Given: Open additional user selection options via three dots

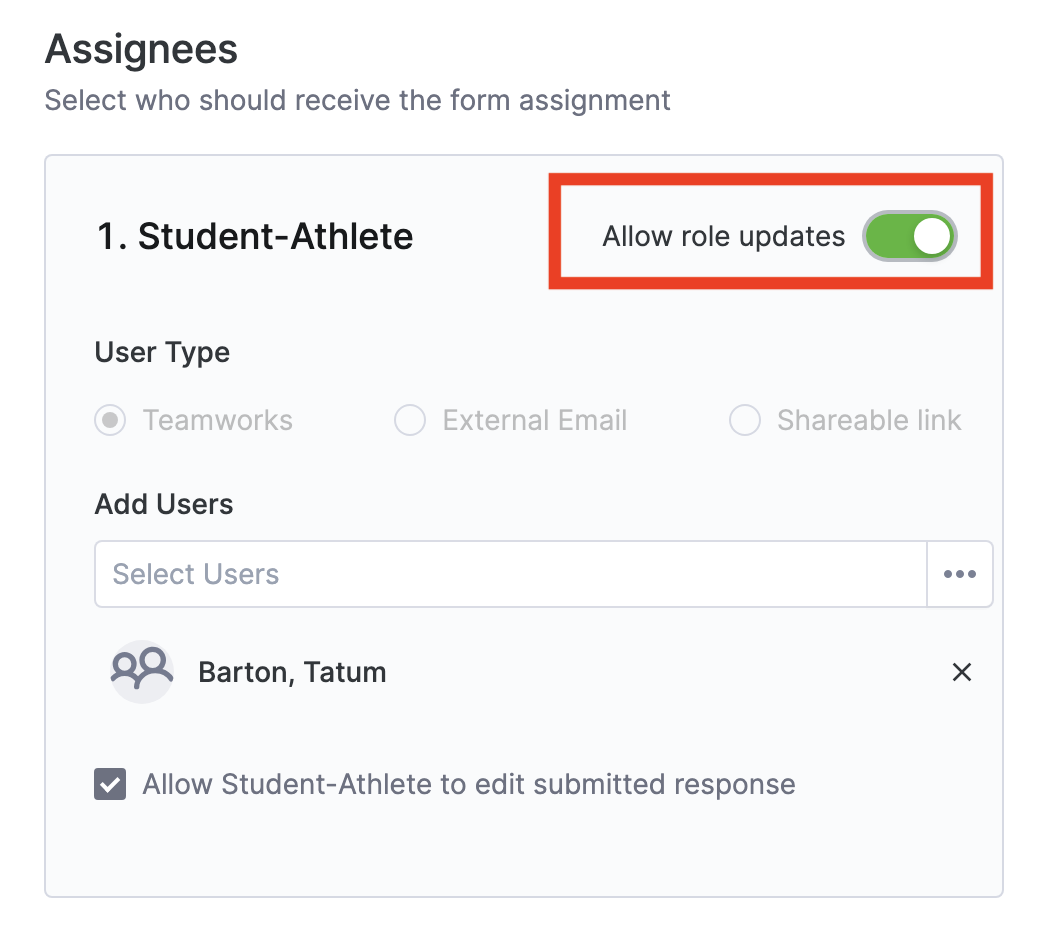Looking at the screenshot, I should pos(960,574).
